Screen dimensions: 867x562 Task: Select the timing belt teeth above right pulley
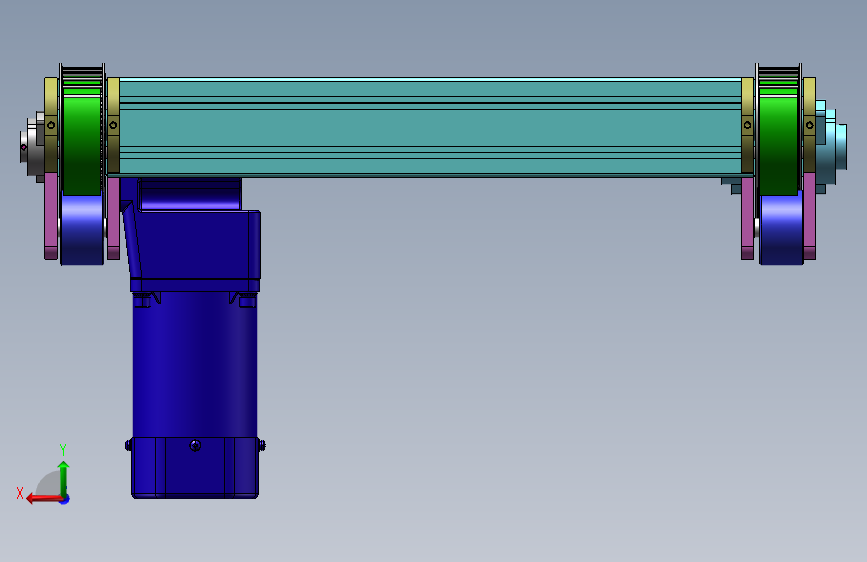(x=779, y=75)
